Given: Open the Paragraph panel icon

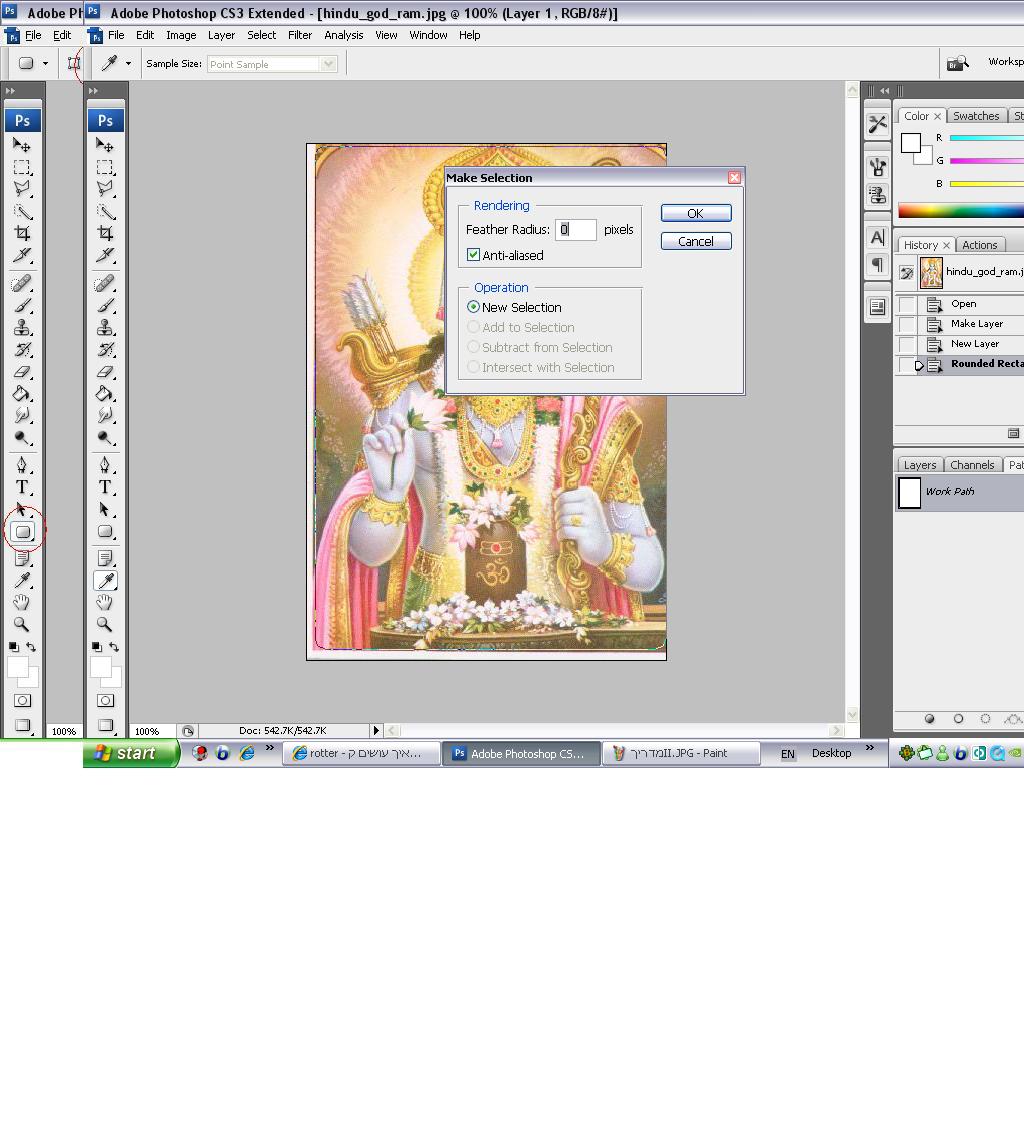Looking at the screenshot, I should tap(877, 264).
